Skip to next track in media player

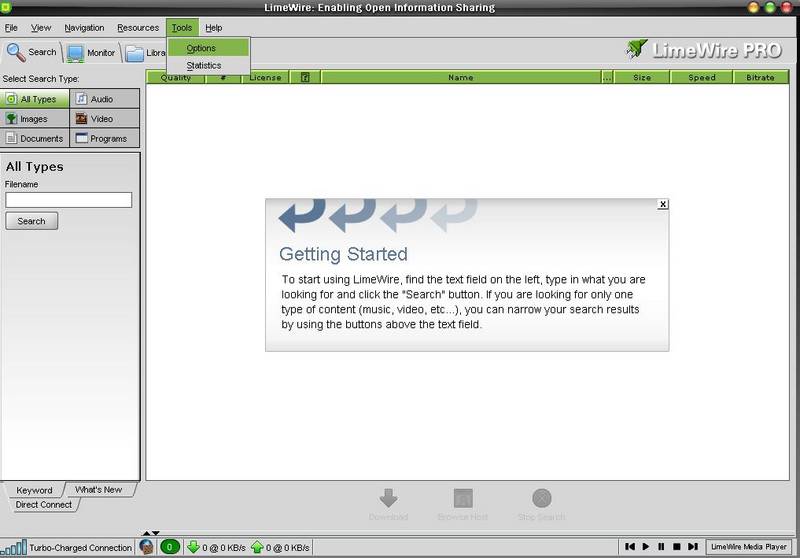tap(692, 547)
